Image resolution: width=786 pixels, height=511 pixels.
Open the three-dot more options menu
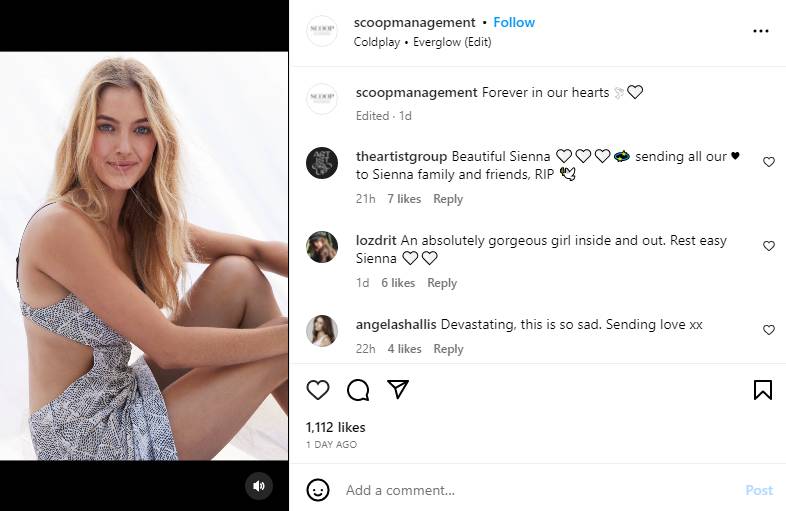point(760,31)
